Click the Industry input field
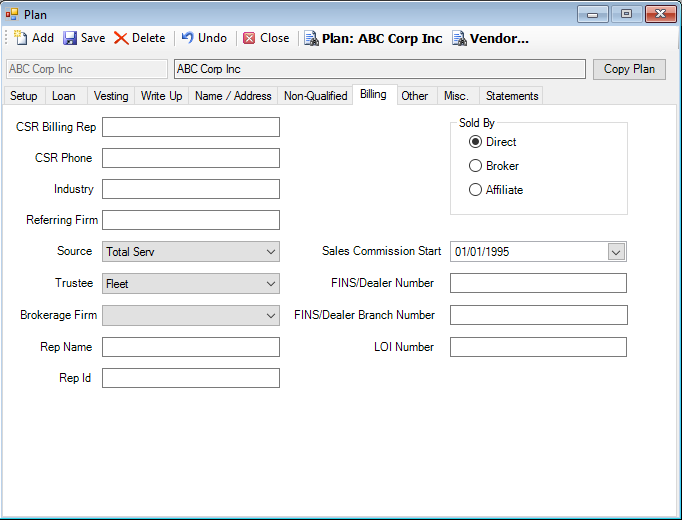682x520 pixels. pyautogui.click(x=191, y=189)
